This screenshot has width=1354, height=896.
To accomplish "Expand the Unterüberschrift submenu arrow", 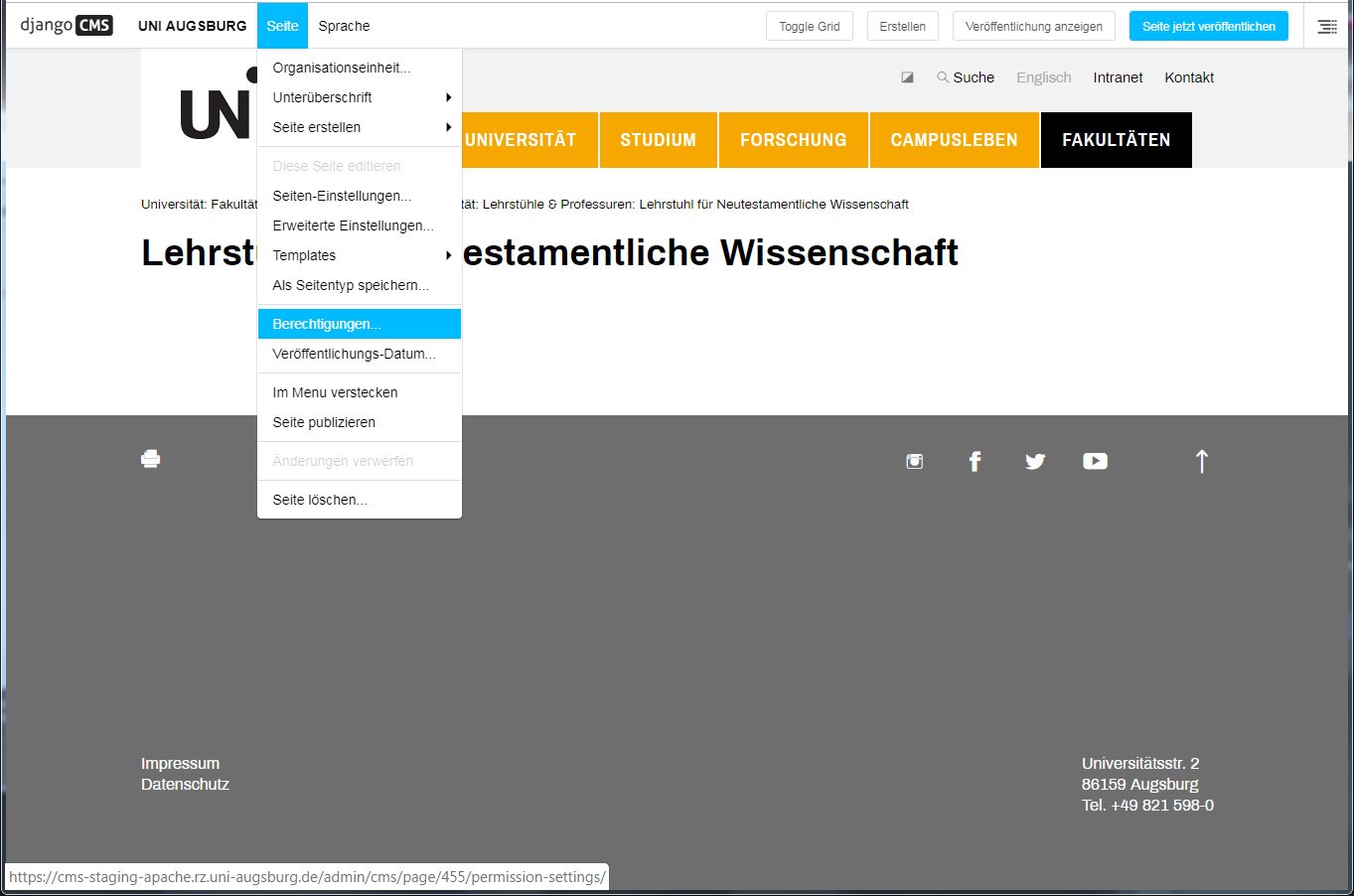I will [449, 97].
